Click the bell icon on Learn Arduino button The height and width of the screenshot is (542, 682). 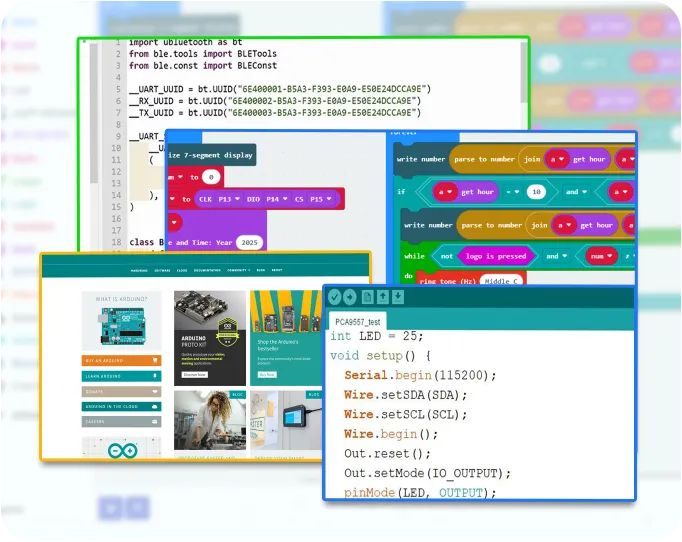click(x=155, y=376)
